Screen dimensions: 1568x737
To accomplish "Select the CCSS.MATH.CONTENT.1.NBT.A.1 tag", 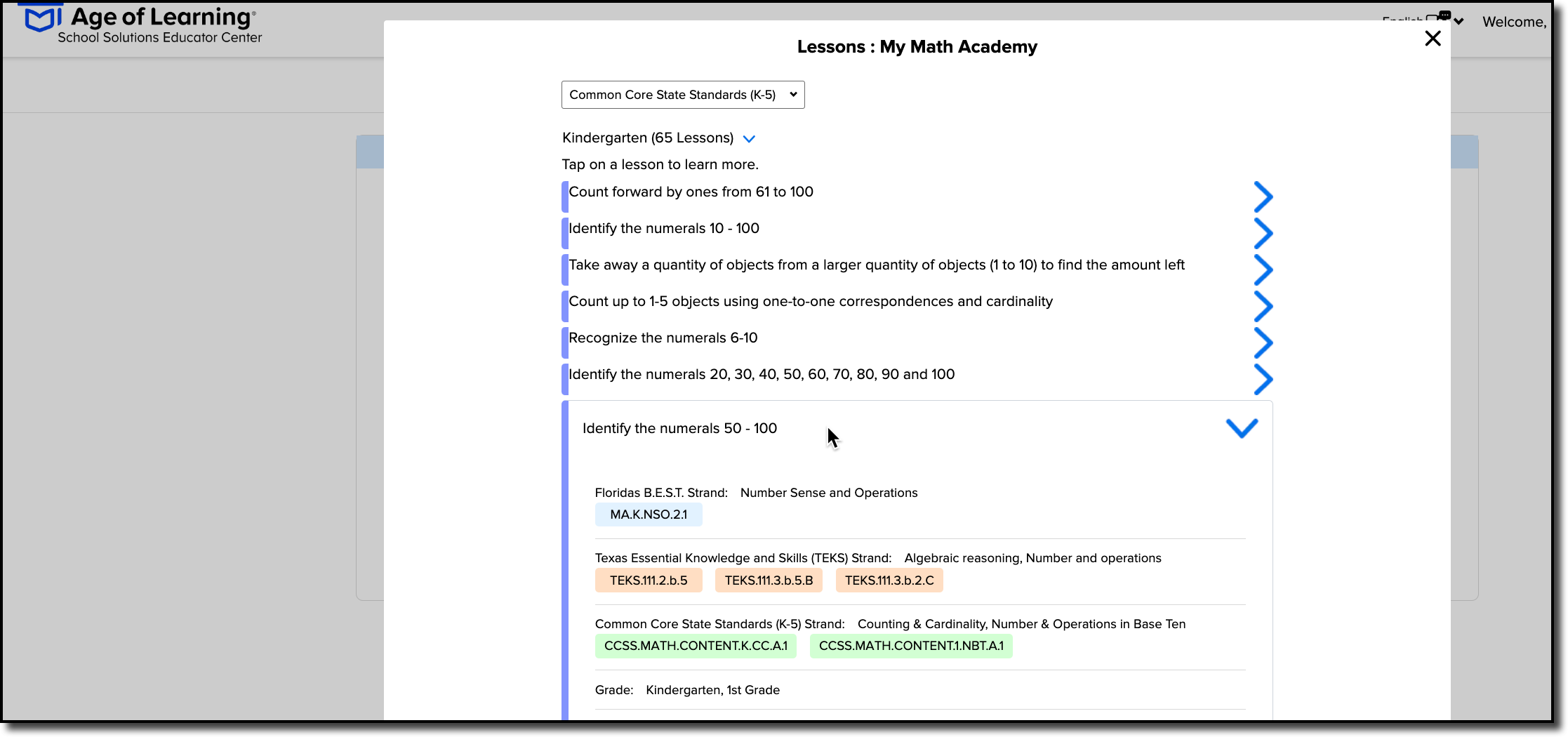I will [x=911, y=646].
